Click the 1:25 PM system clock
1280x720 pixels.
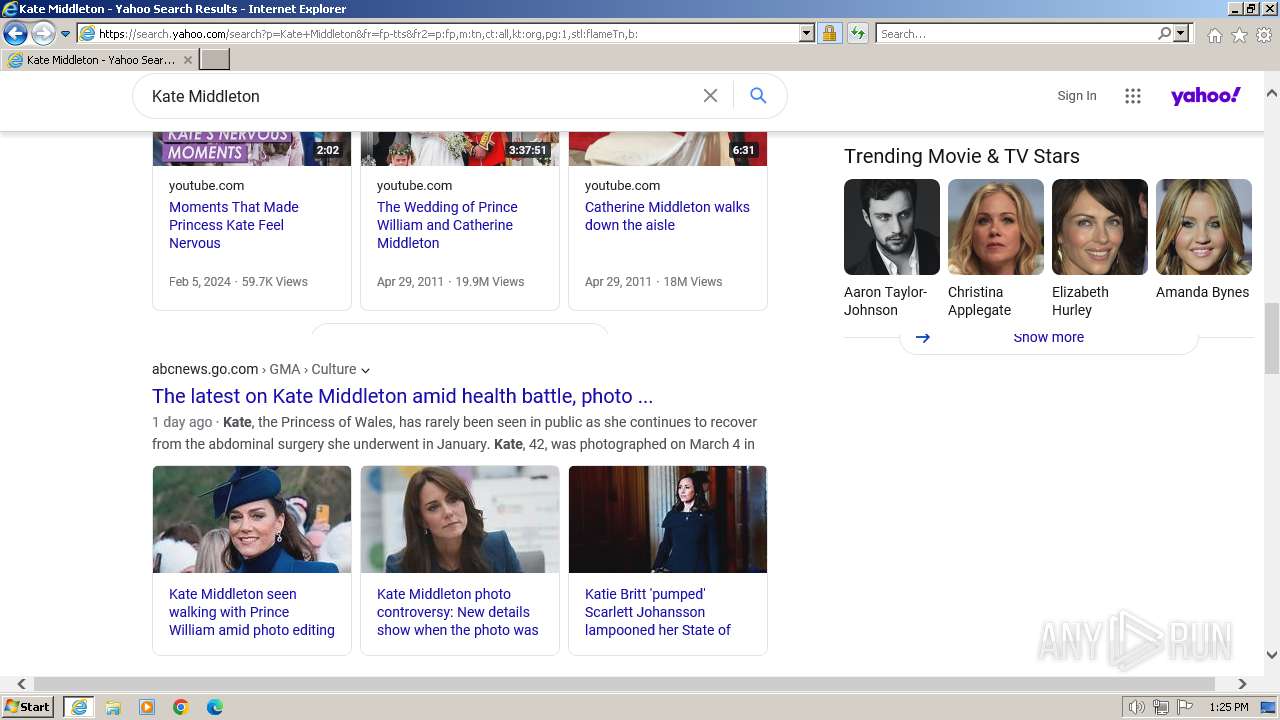click(x=1228, y=707)
